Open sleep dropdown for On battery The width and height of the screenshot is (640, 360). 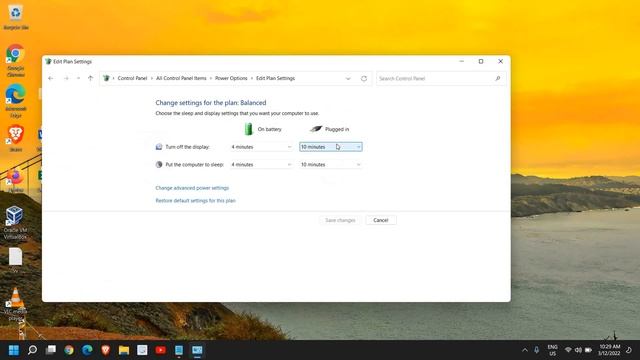point(261,164)
